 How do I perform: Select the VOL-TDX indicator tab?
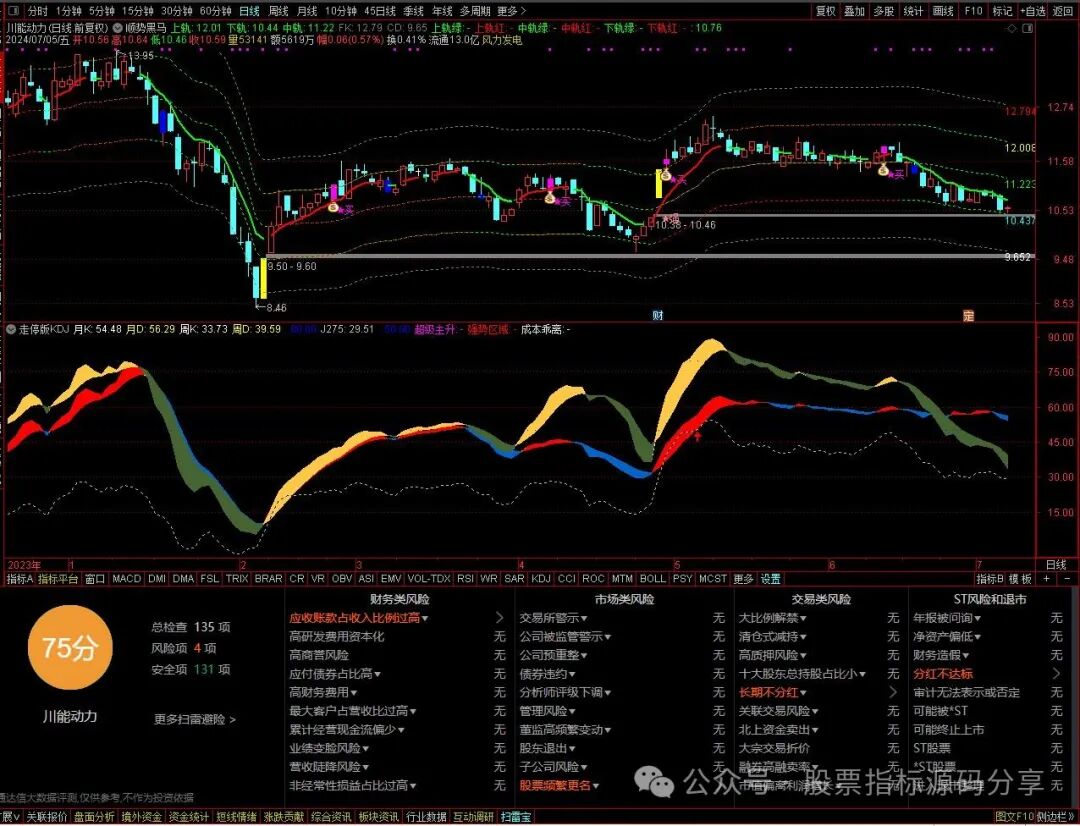[428, 579]
